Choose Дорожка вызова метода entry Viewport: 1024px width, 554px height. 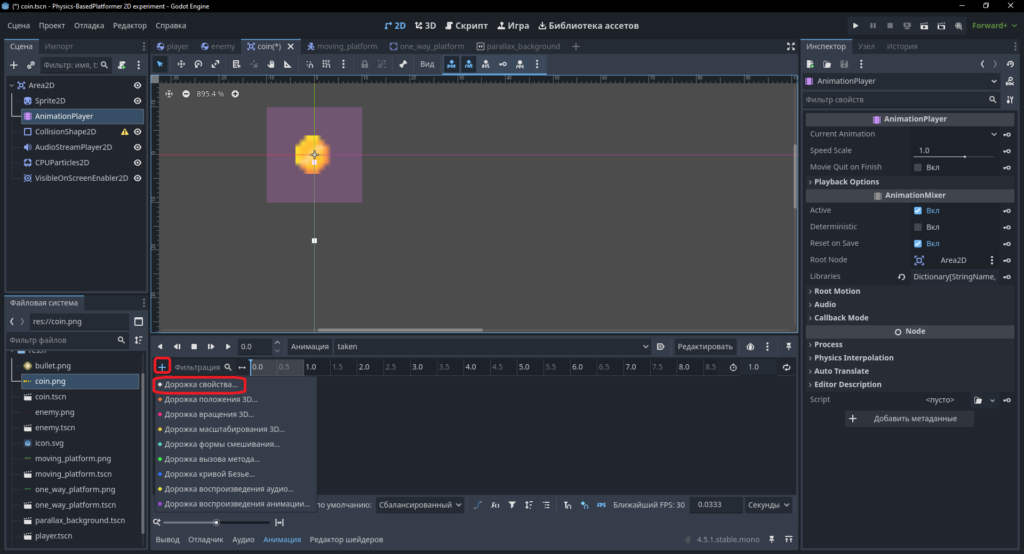[210, 459]
